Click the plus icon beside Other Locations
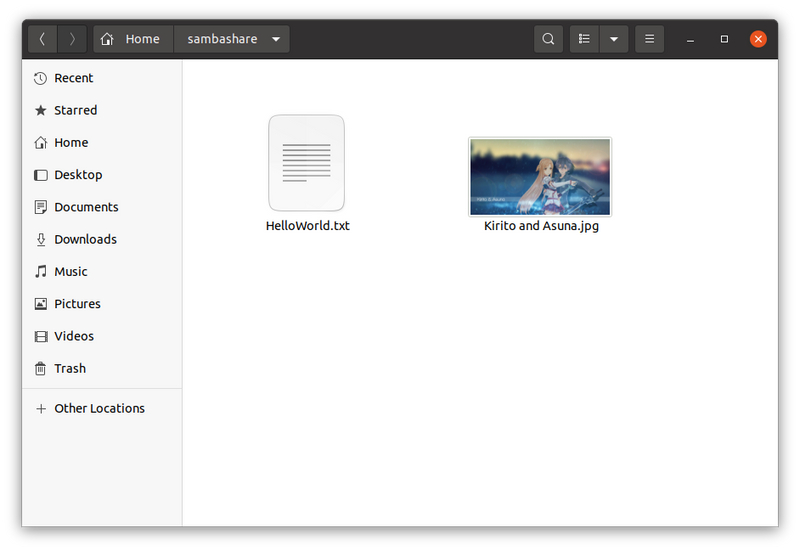Viewport: 800px width, 551px height. (40, 409)
